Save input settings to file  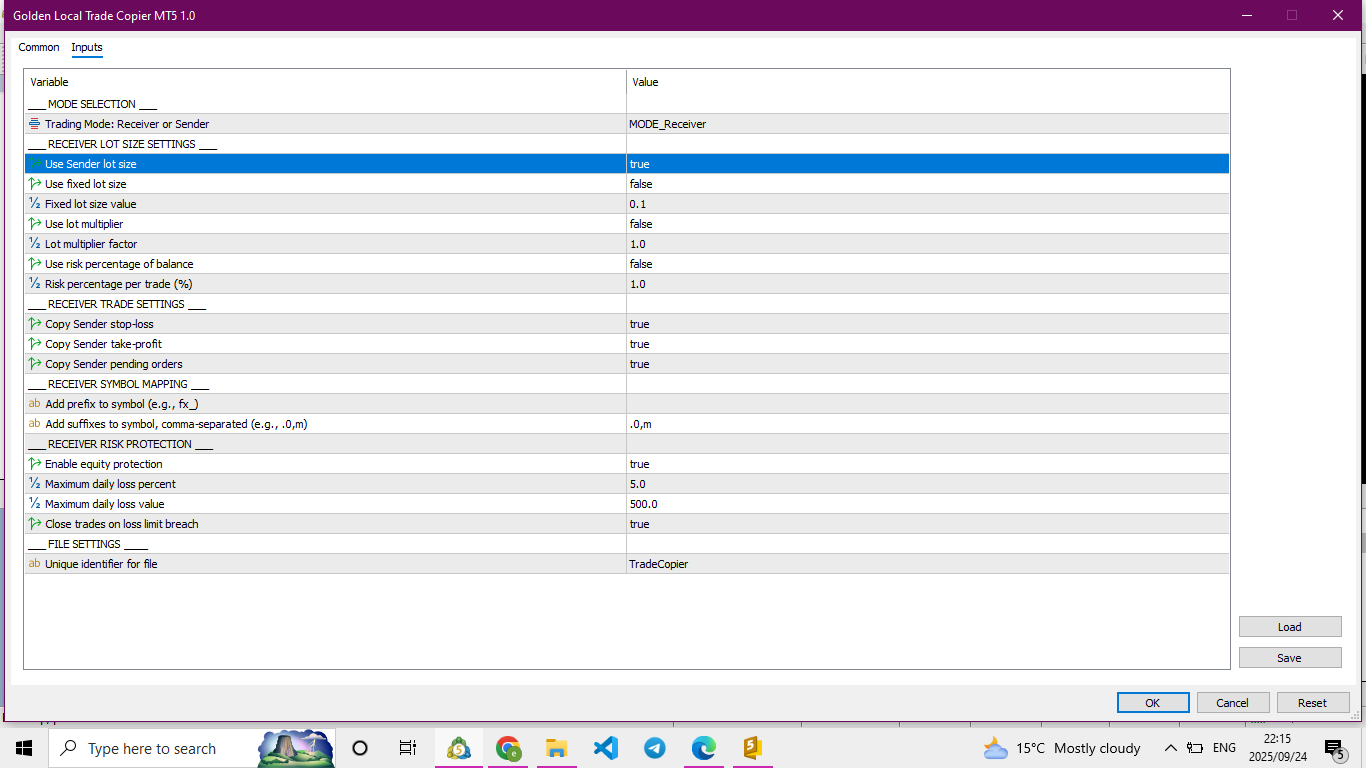(x=1290, y=658)
